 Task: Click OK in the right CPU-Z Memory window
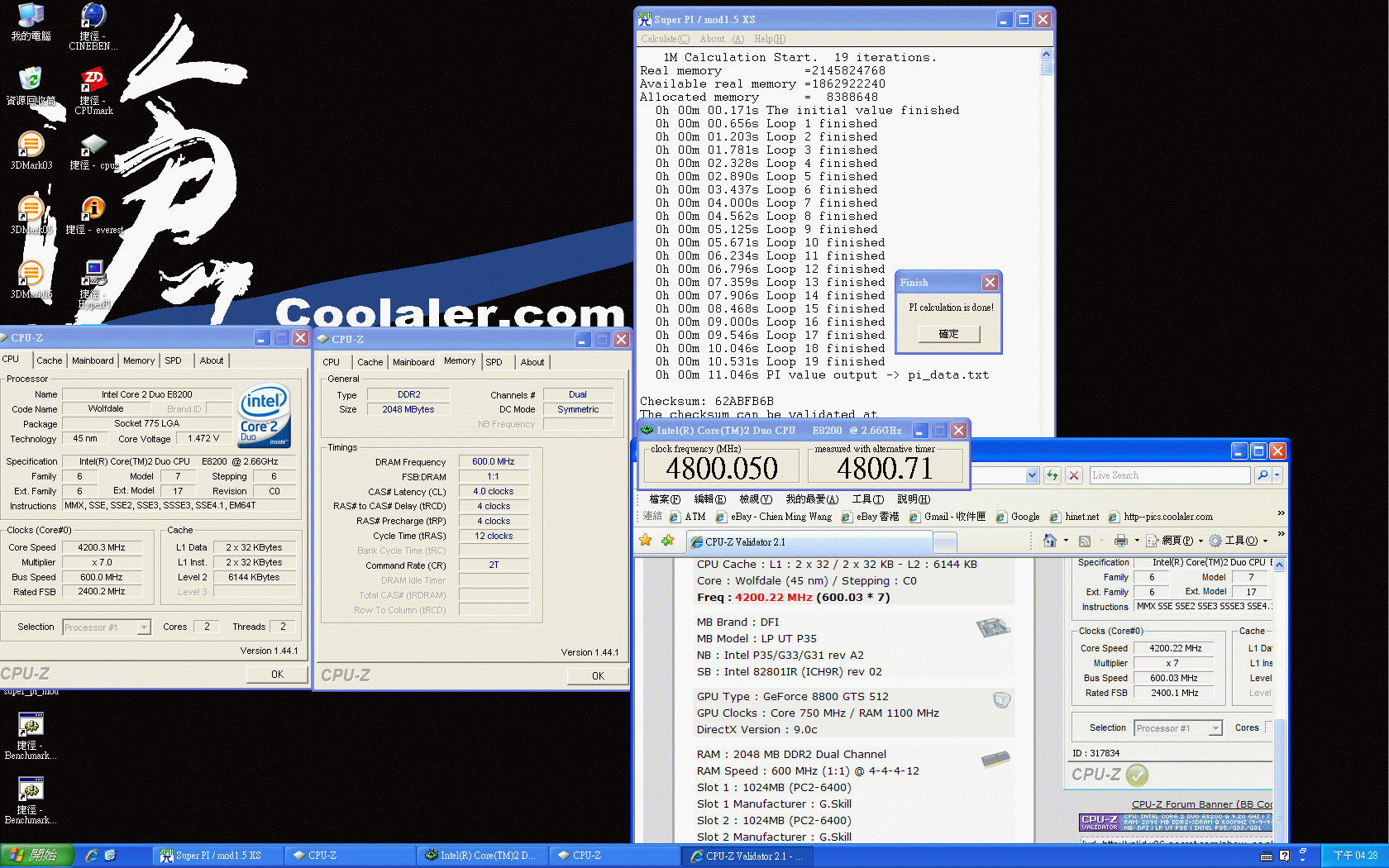click(x=598, y=676)
